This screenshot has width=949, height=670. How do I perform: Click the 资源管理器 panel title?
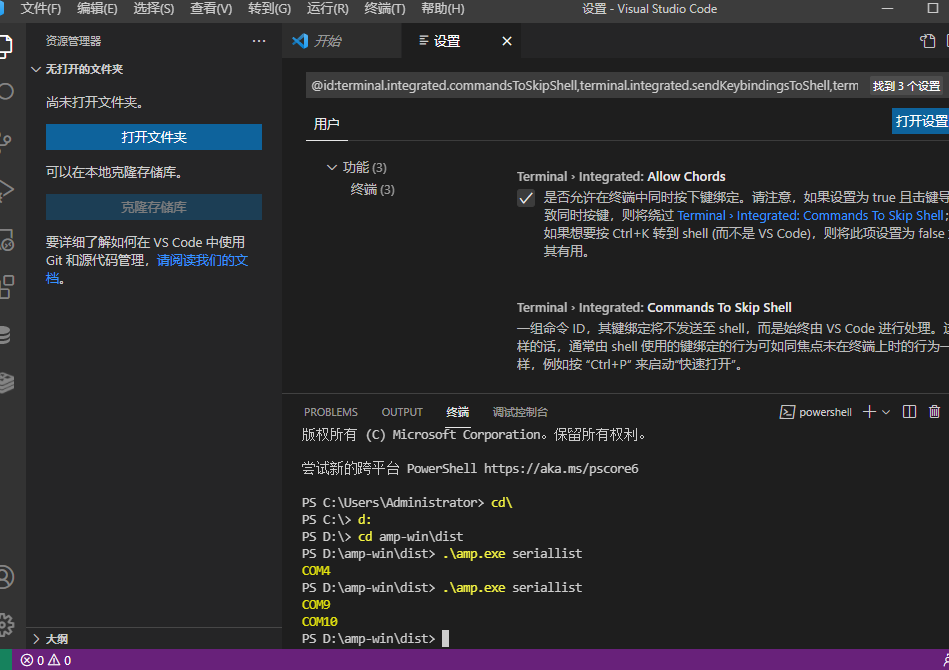coord(73,41)
